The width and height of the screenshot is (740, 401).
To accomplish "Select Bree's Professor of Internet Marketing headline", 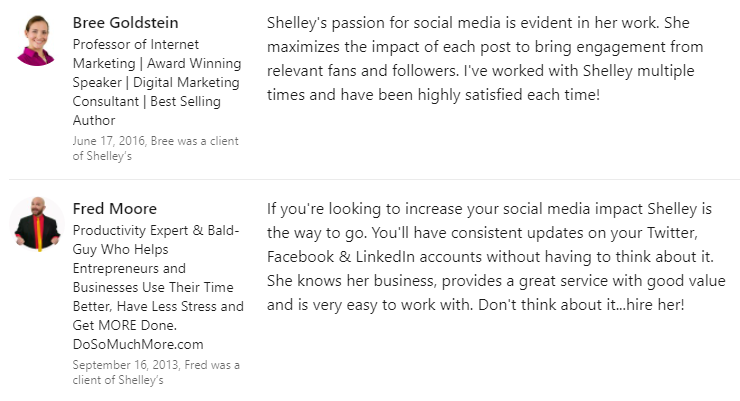I will tap(157, 82).
